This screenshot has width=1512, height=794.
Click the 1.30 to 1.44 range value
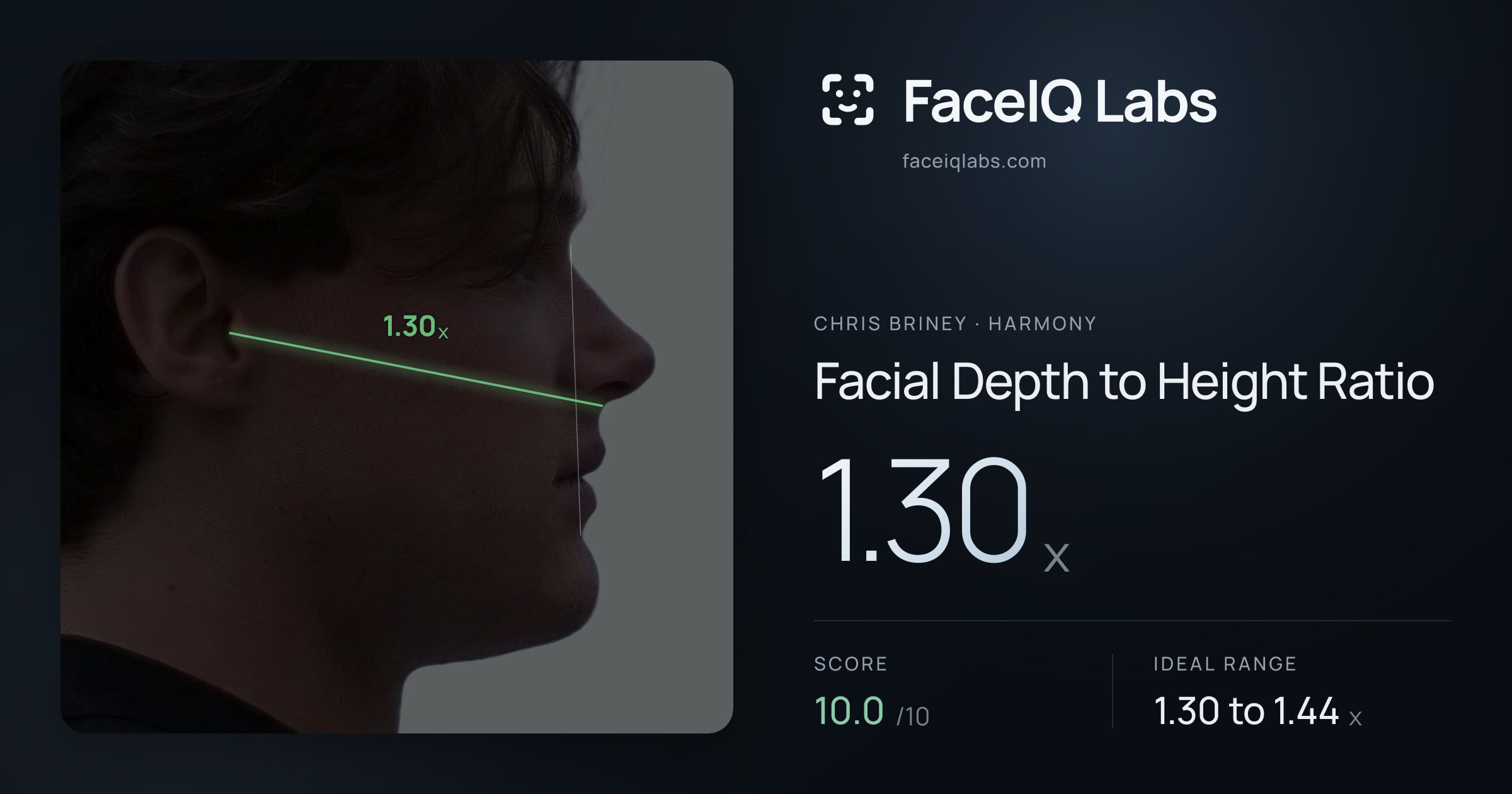(1257, 711)
